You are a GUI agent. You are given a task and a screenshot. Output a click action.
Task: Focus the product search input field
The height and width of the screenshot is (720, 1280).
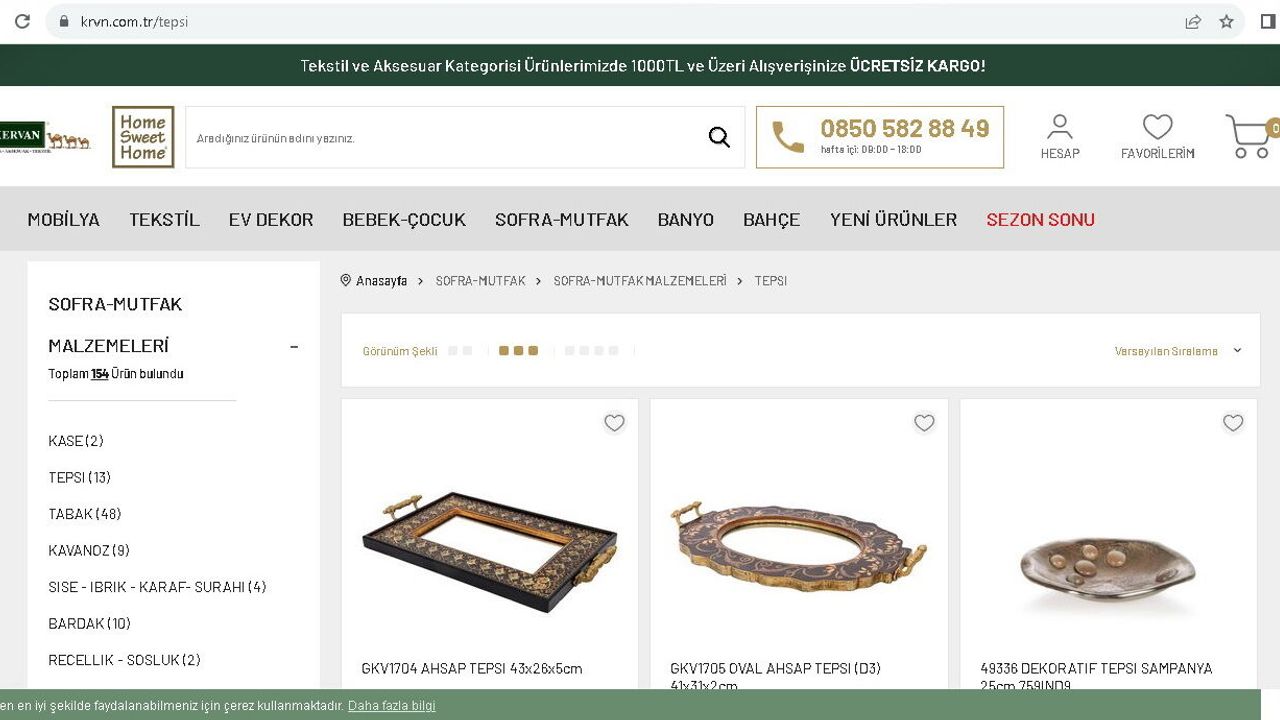(445, 138)
